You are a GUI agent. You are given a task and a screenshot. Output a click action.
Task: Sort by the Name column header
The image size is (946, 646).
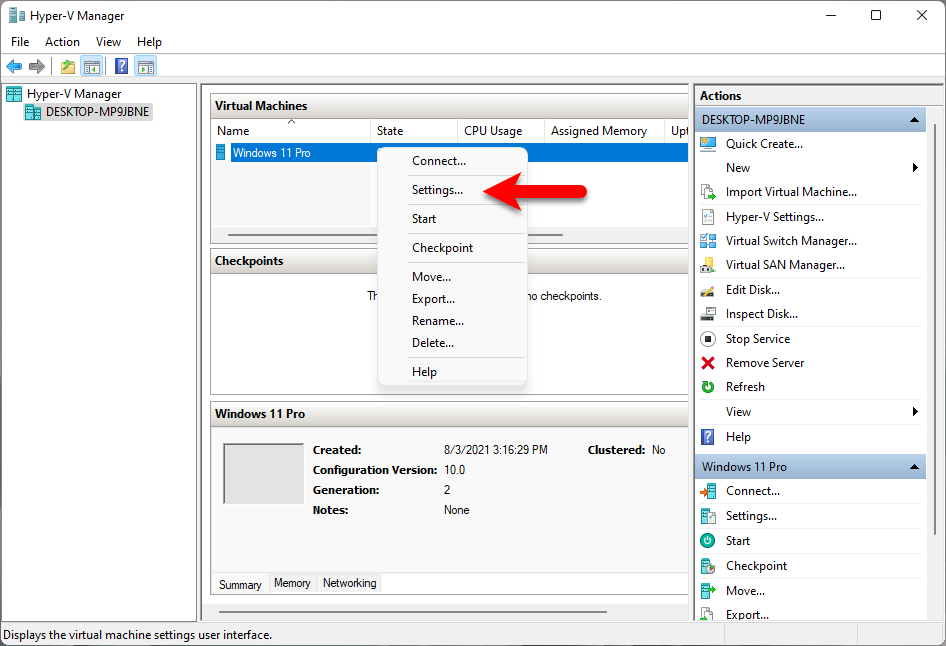[x=290, y=131]
